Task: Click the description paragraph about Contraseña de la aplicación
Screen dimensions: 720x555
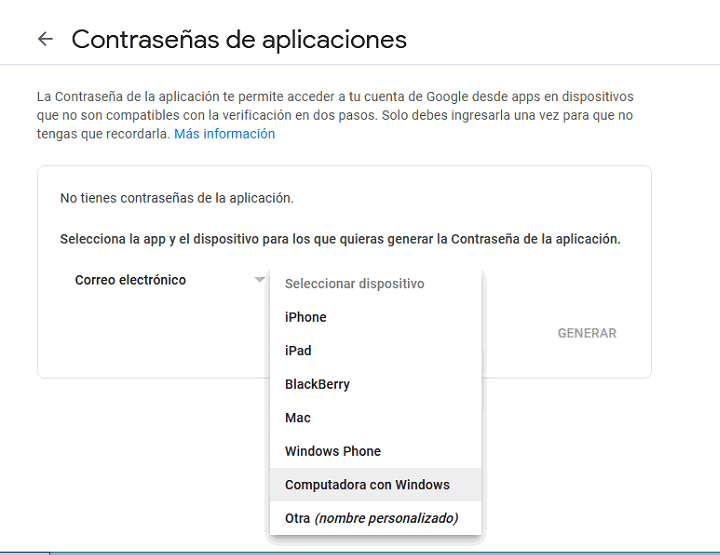Action: 335,115
